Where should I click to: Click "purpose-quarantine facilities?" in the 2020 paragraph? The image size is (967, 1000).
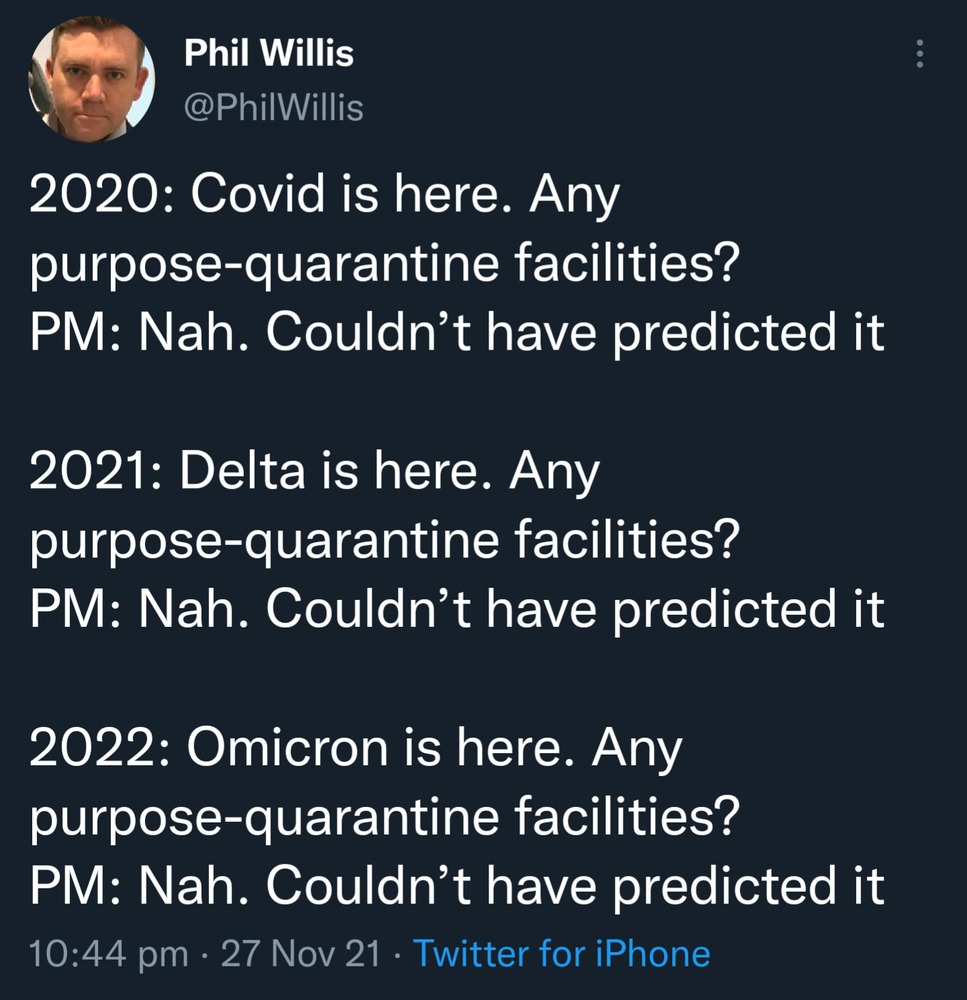pos(385,266)
